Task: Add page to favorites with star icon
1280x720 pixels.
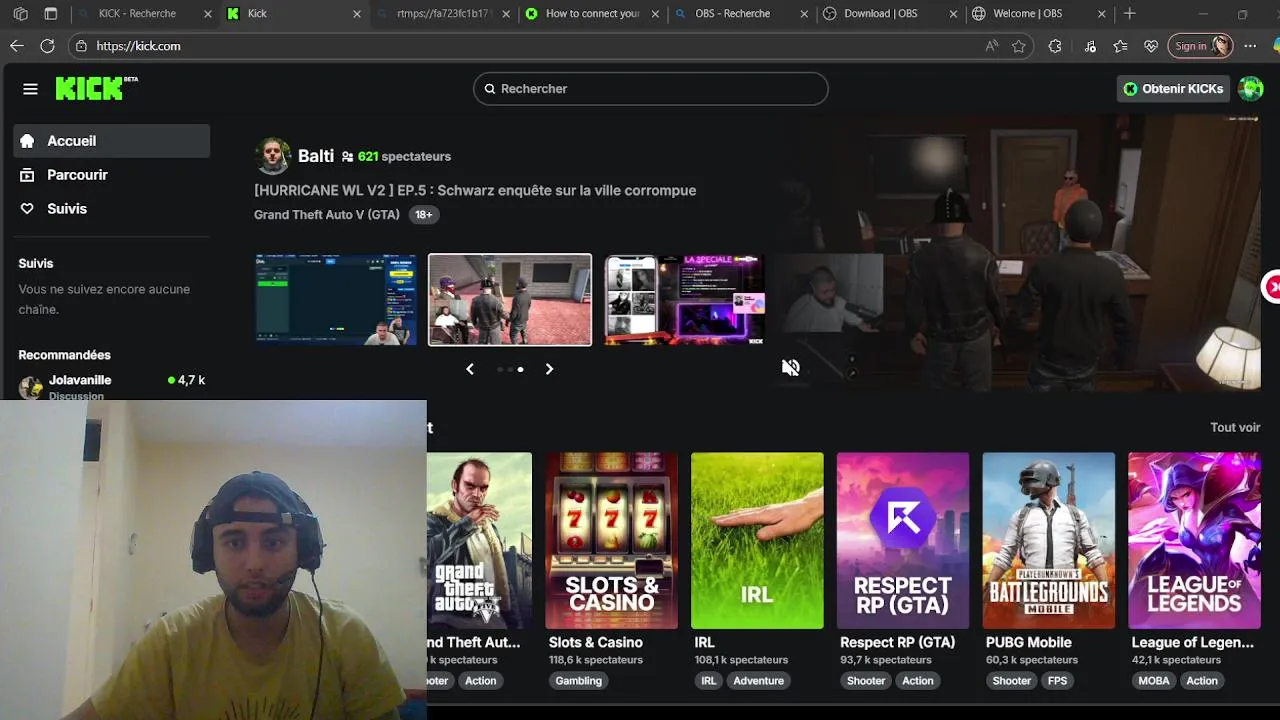Action: (1019, 46)
